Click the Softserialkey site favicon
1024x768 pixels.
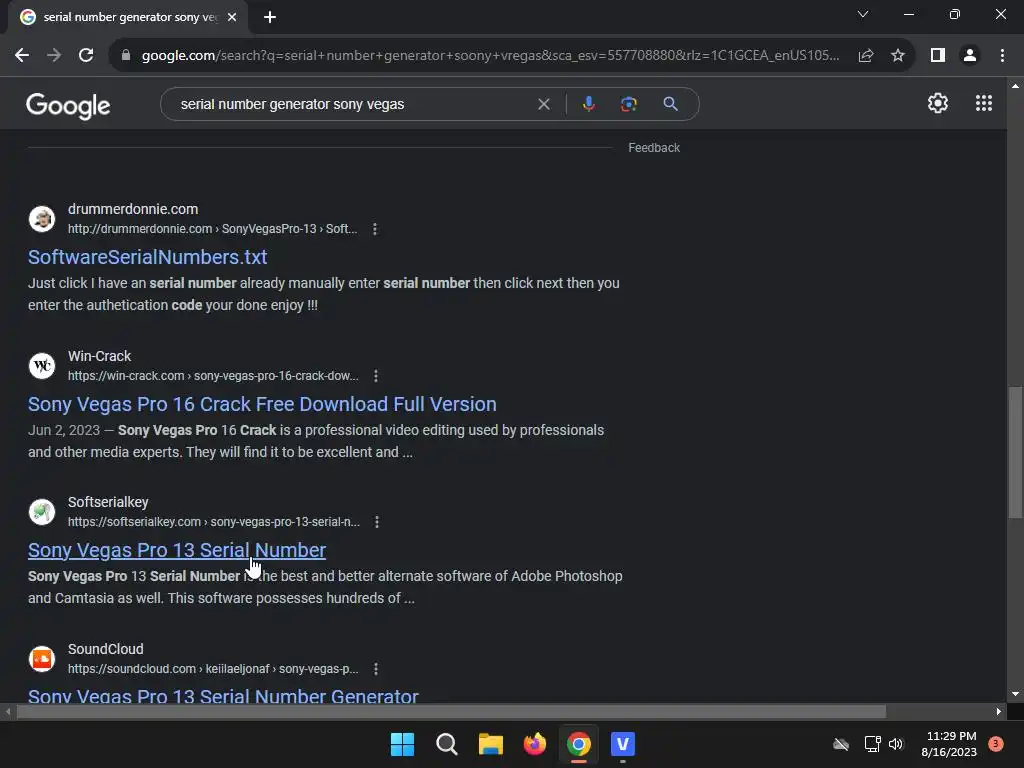coord(42,512)
